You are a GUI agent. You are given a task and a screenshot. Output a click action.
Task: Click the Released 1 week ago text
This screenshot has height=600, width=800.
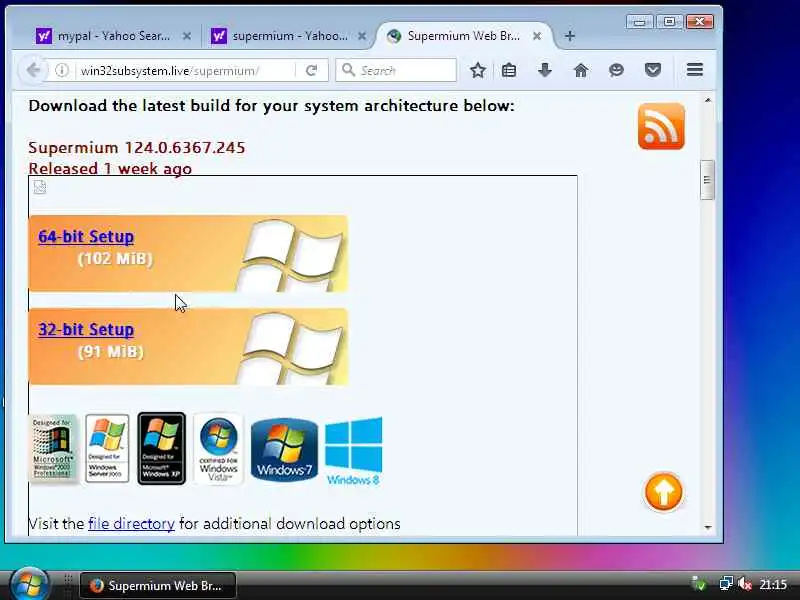110,168
